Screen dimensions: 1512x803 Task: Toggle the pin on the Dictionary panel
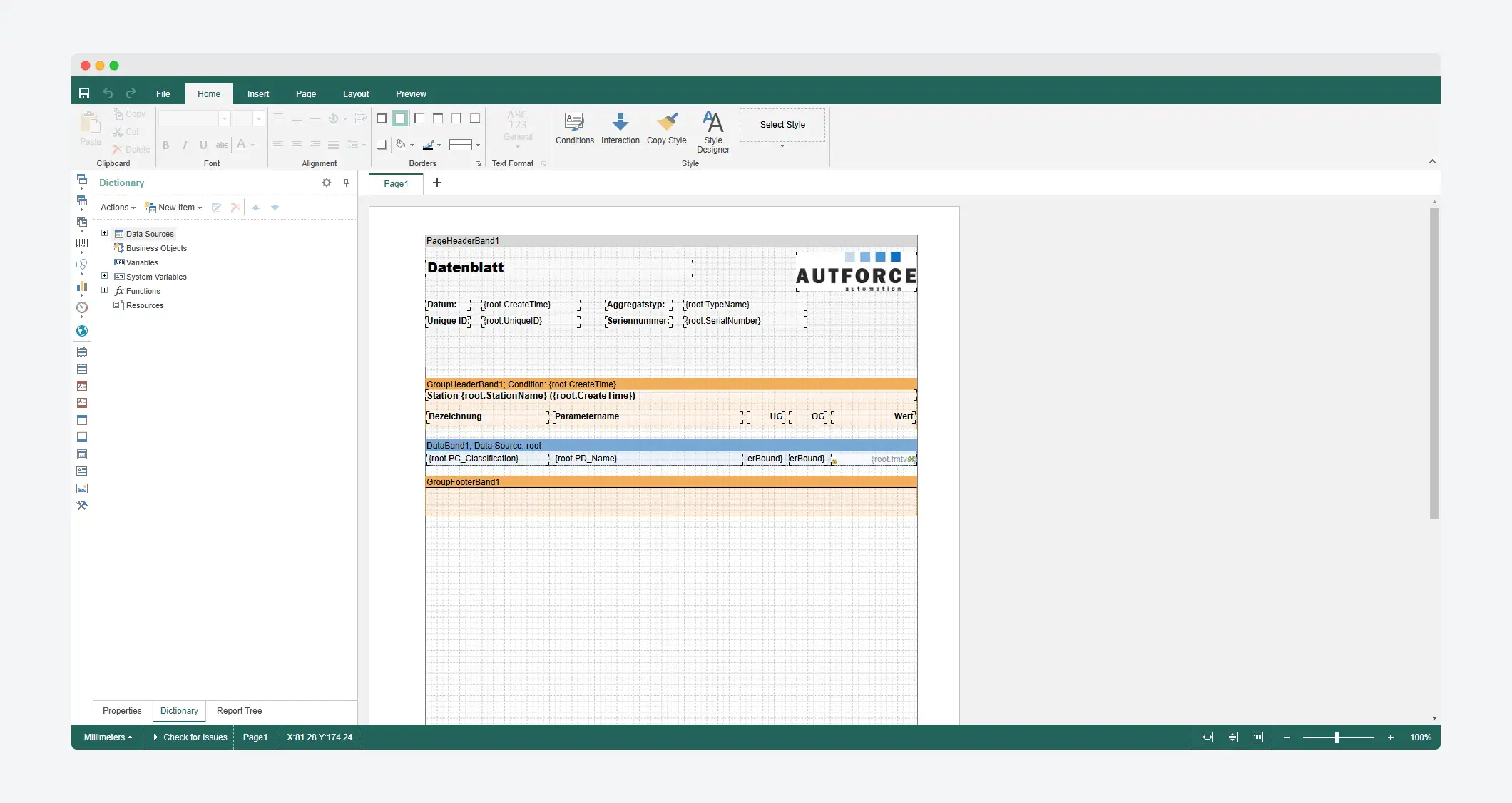tap(346, 183)
